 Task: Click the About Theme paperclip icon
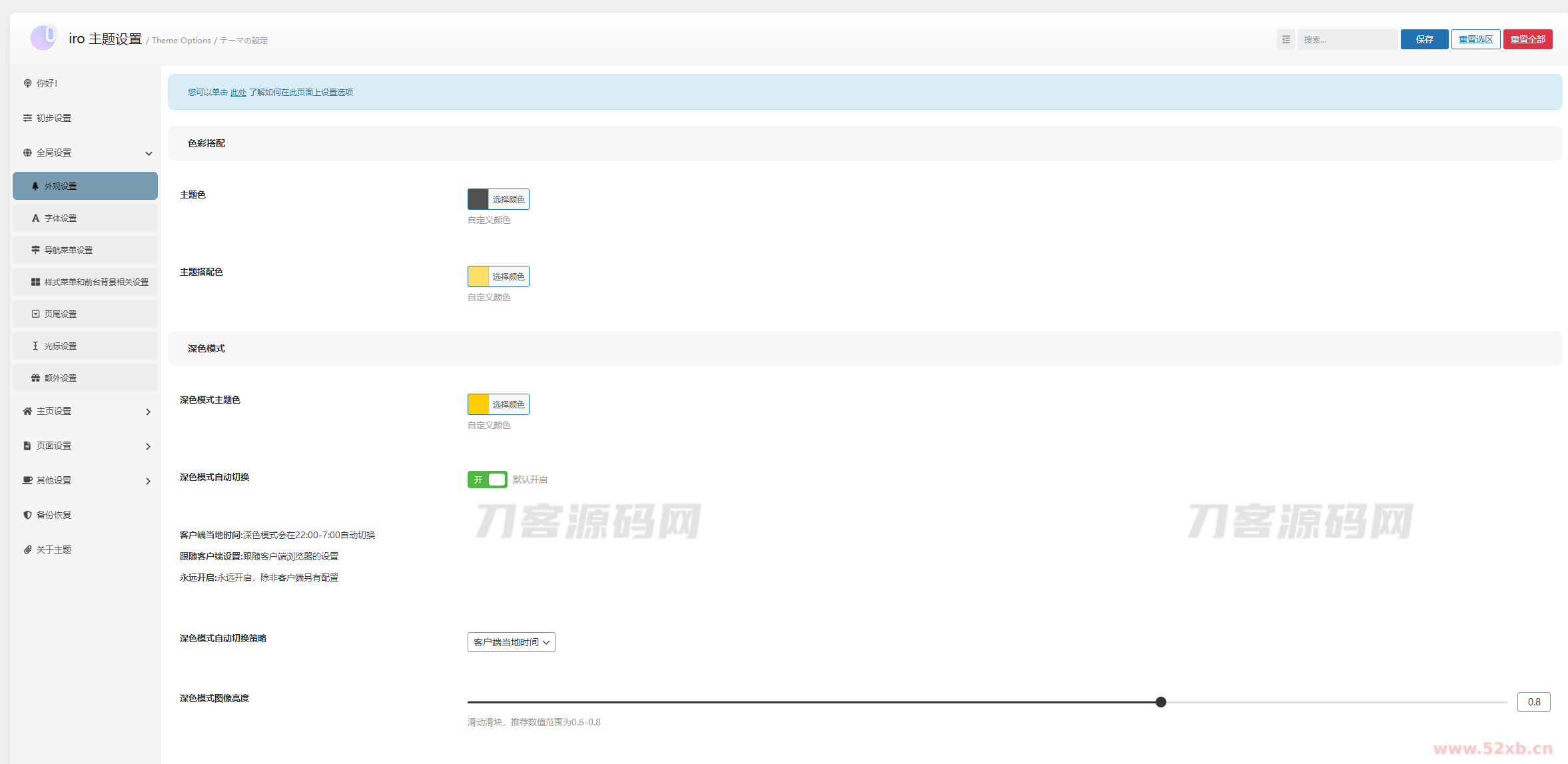pos(27,550)
